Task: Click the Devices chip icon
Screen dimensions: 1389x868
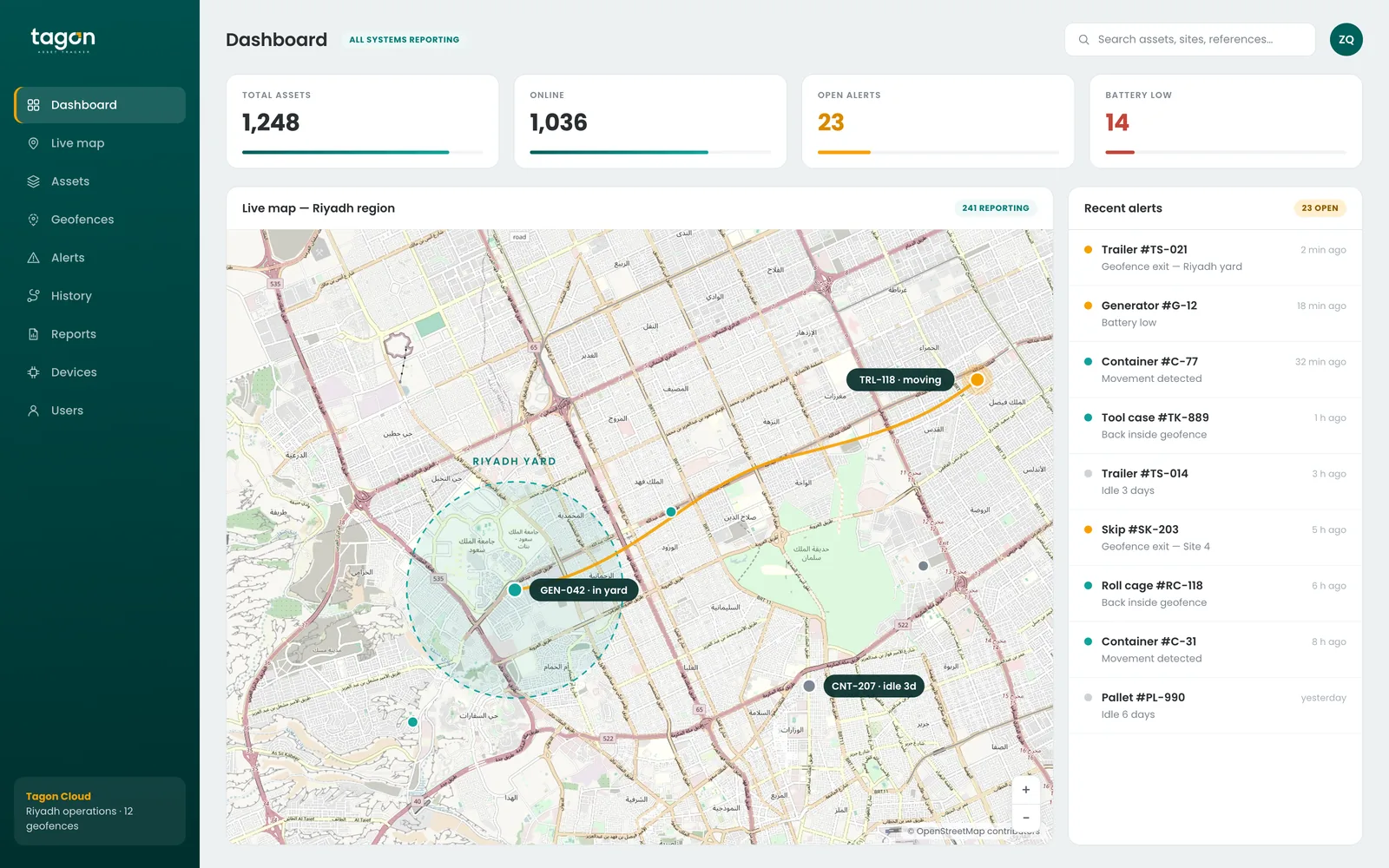Action: pos(33,372)
